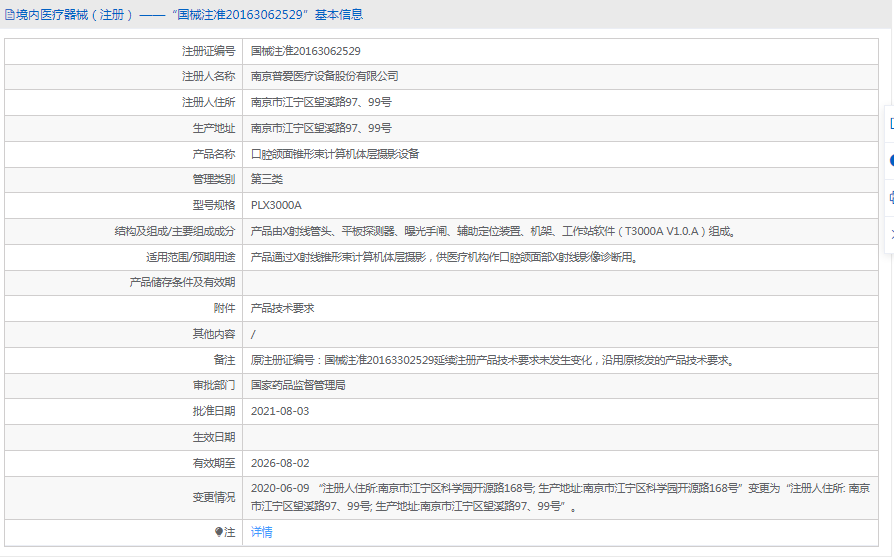Click the 注册人住所 address value
894x557 pixels.
pos(321,103)
